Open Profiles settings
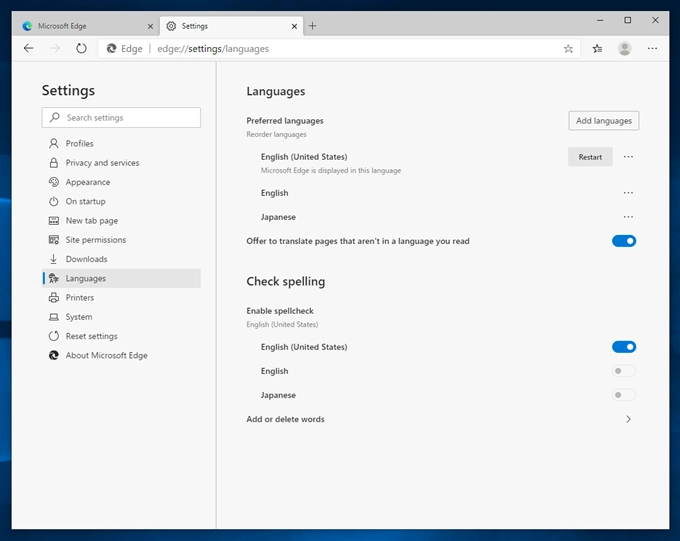 click(x=121, y=143)
